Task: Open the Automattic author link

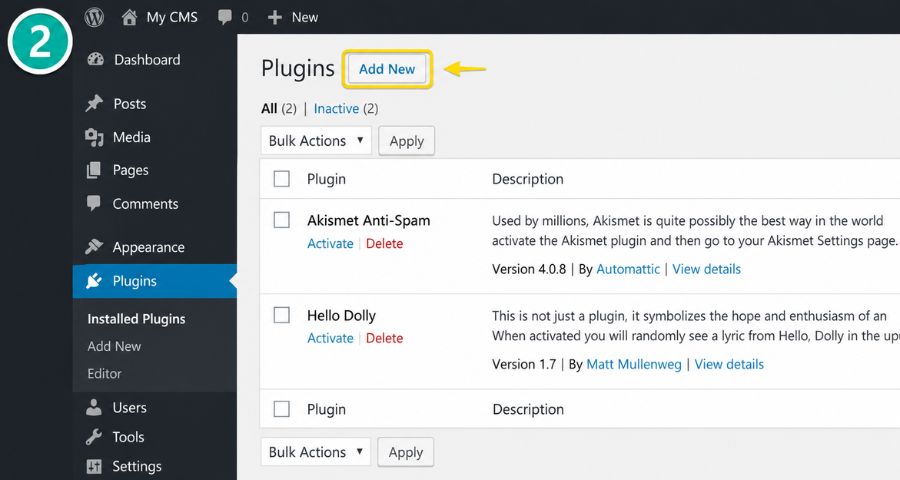Action: point(628,269)
